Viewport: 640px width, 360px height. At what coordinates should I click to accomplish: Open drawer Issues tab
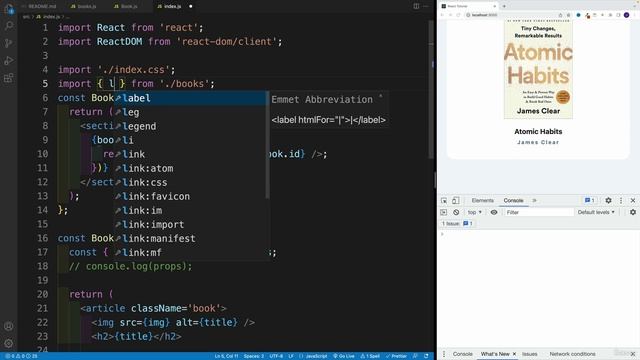coord(529,354)
